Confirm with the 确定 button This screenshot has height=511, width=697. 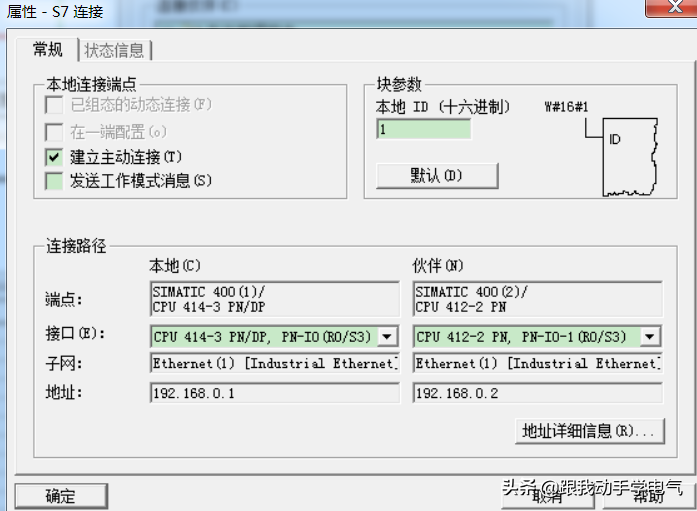point(60,496)
